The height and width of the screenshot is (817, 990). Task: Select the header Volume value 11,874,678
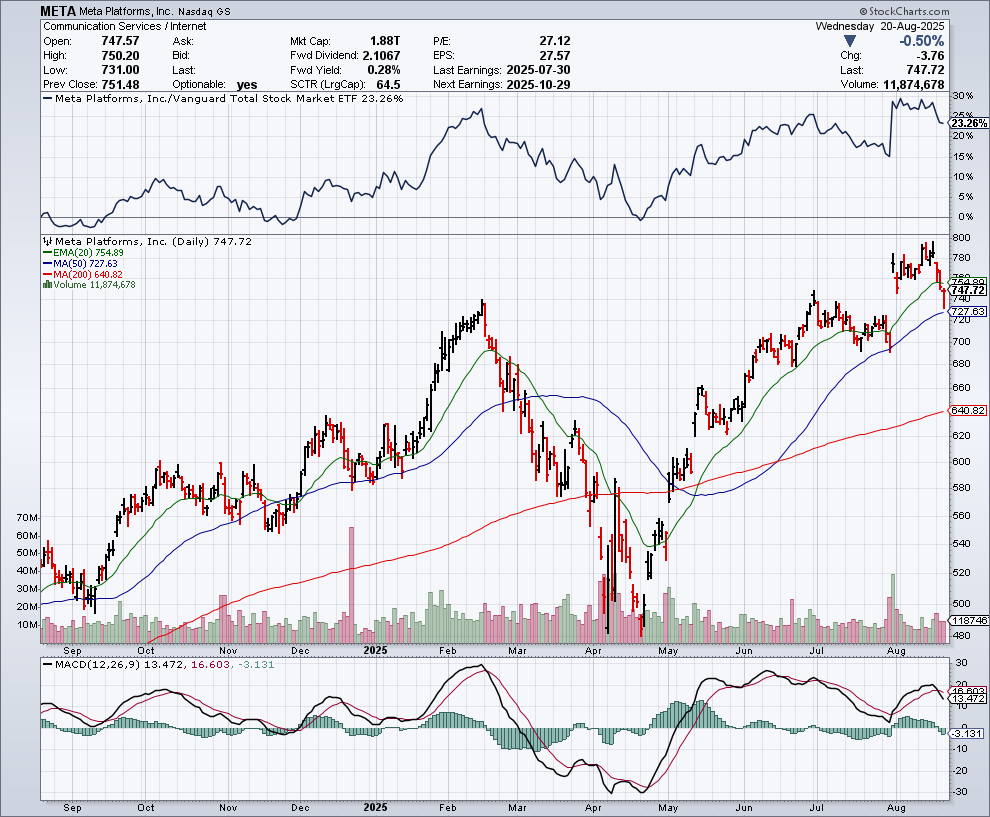pos(914,85)
